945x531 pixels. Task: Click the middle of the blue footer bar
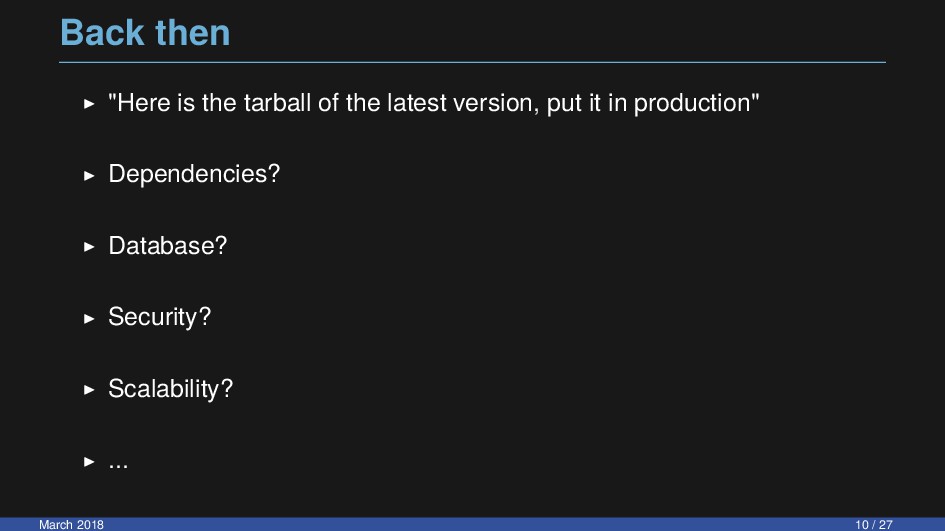point(472,524)
